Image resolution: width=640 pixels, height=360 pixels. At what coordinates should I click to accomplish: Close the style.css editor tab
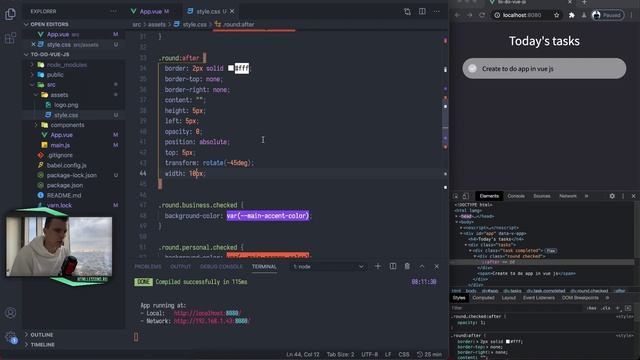(232, 11)
